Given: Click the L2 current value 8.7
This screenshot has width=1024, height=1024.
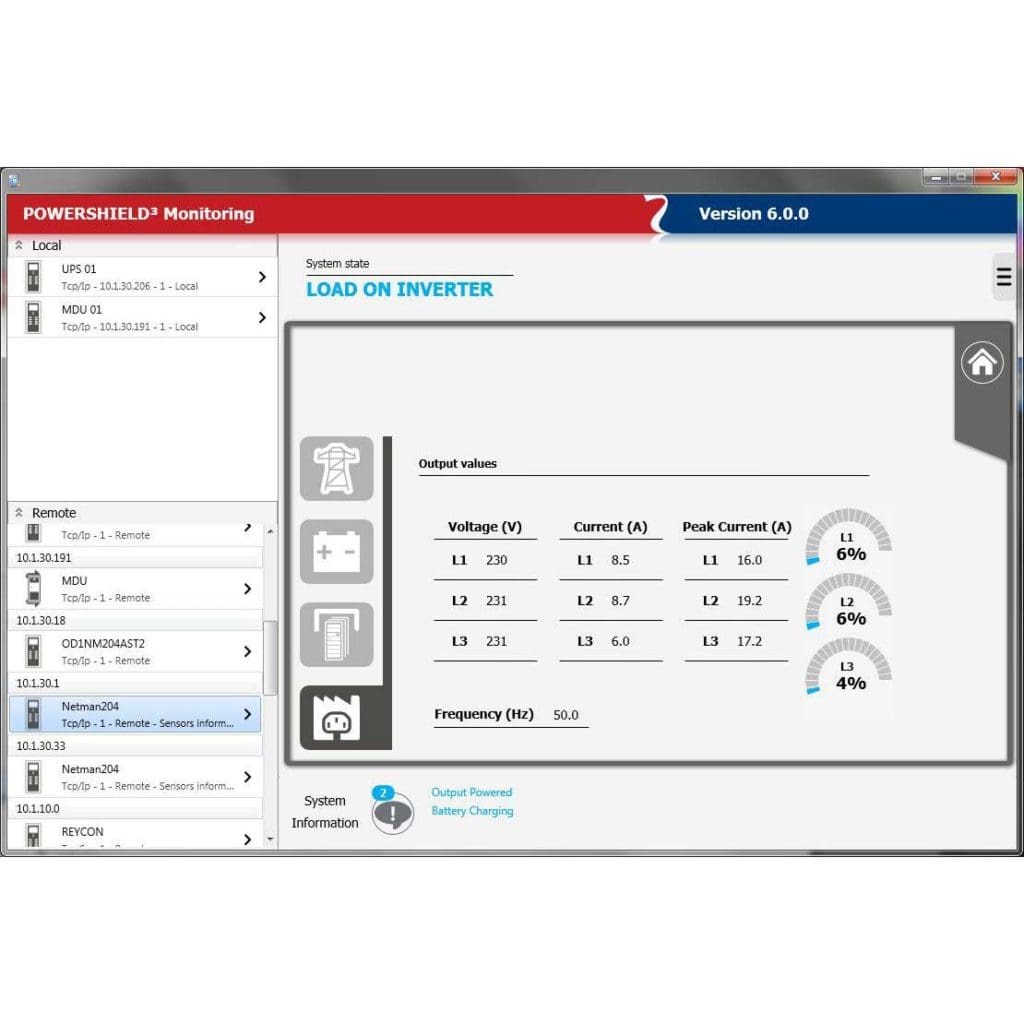Looking at the screenshot, I should [620, 601].
